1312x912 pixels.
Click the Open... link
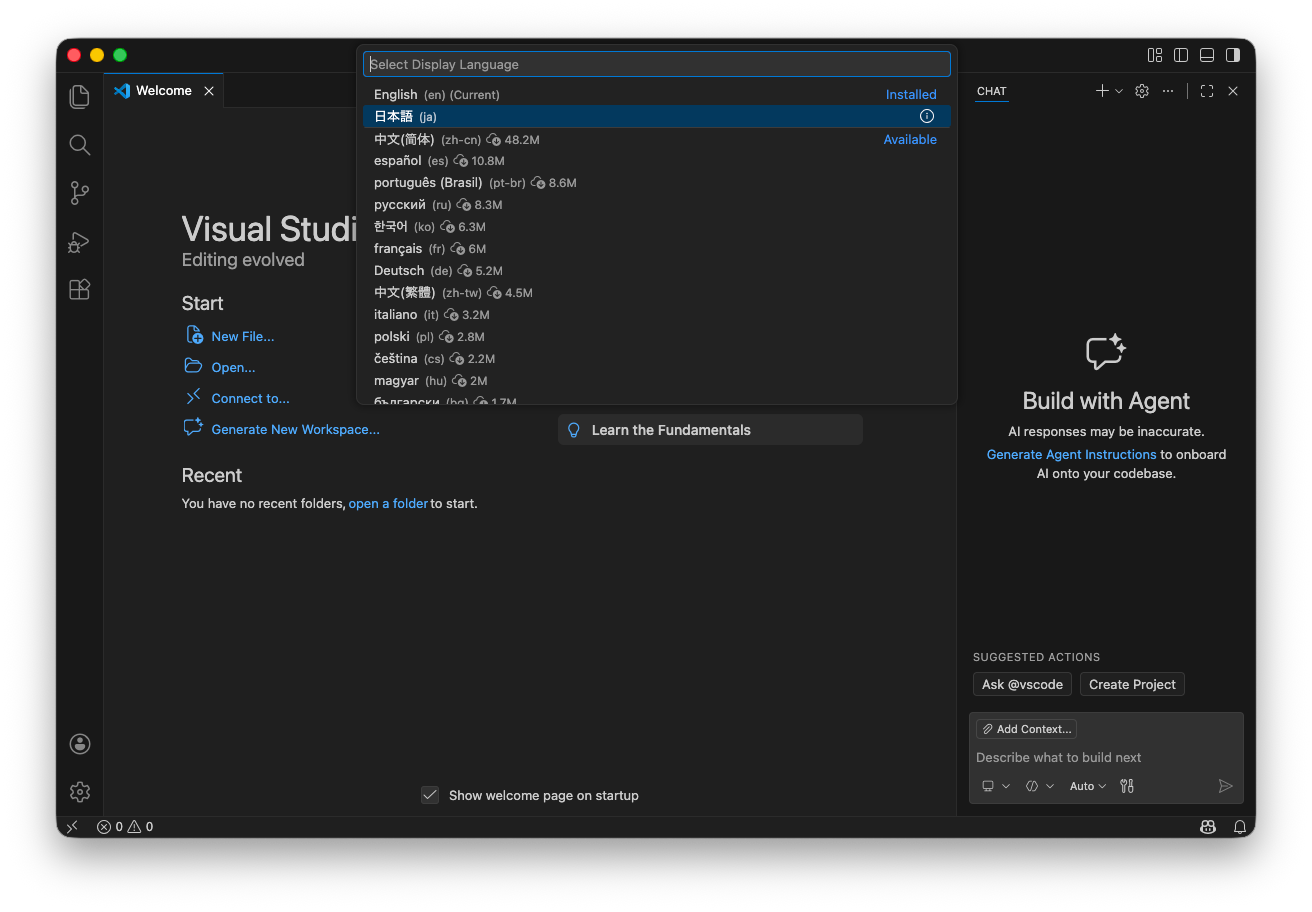click(233, 368)
